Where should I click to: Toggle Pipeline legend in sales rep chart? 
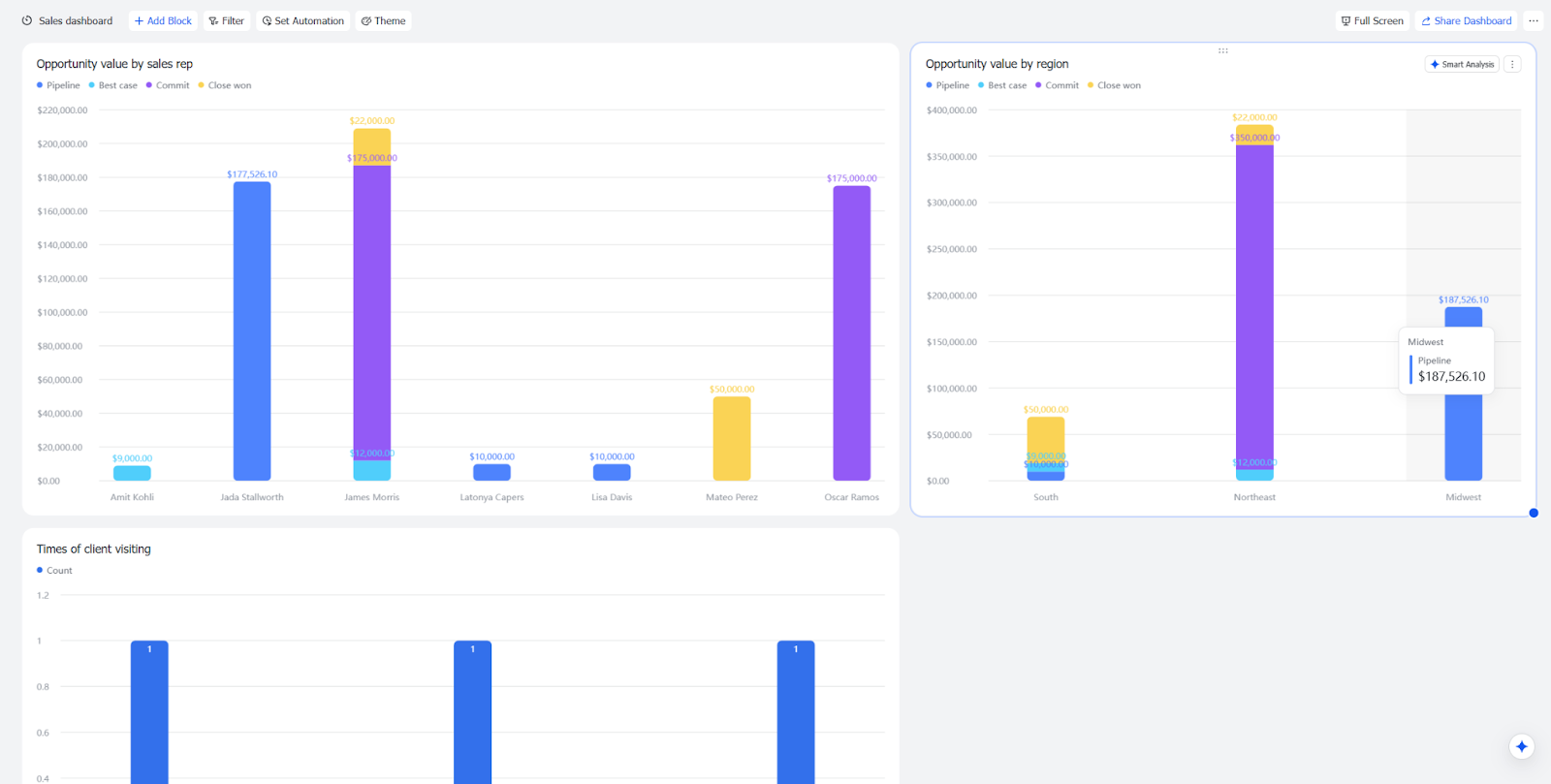pos(58,85)
